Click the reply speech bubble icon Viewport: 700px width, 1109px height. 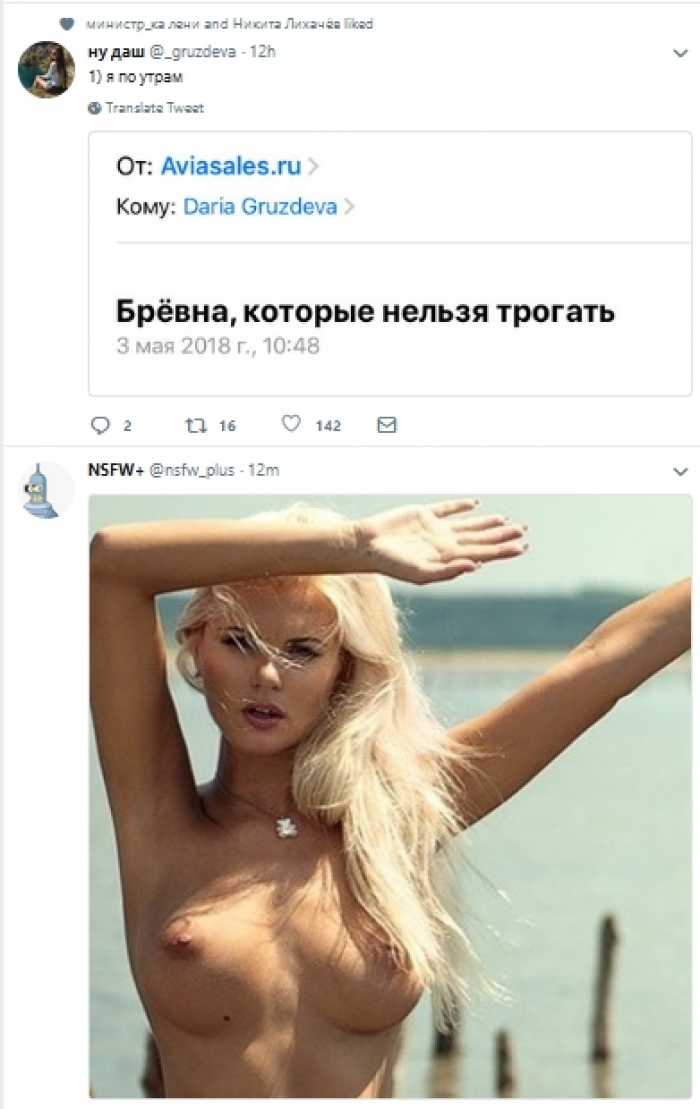(100, 425)
